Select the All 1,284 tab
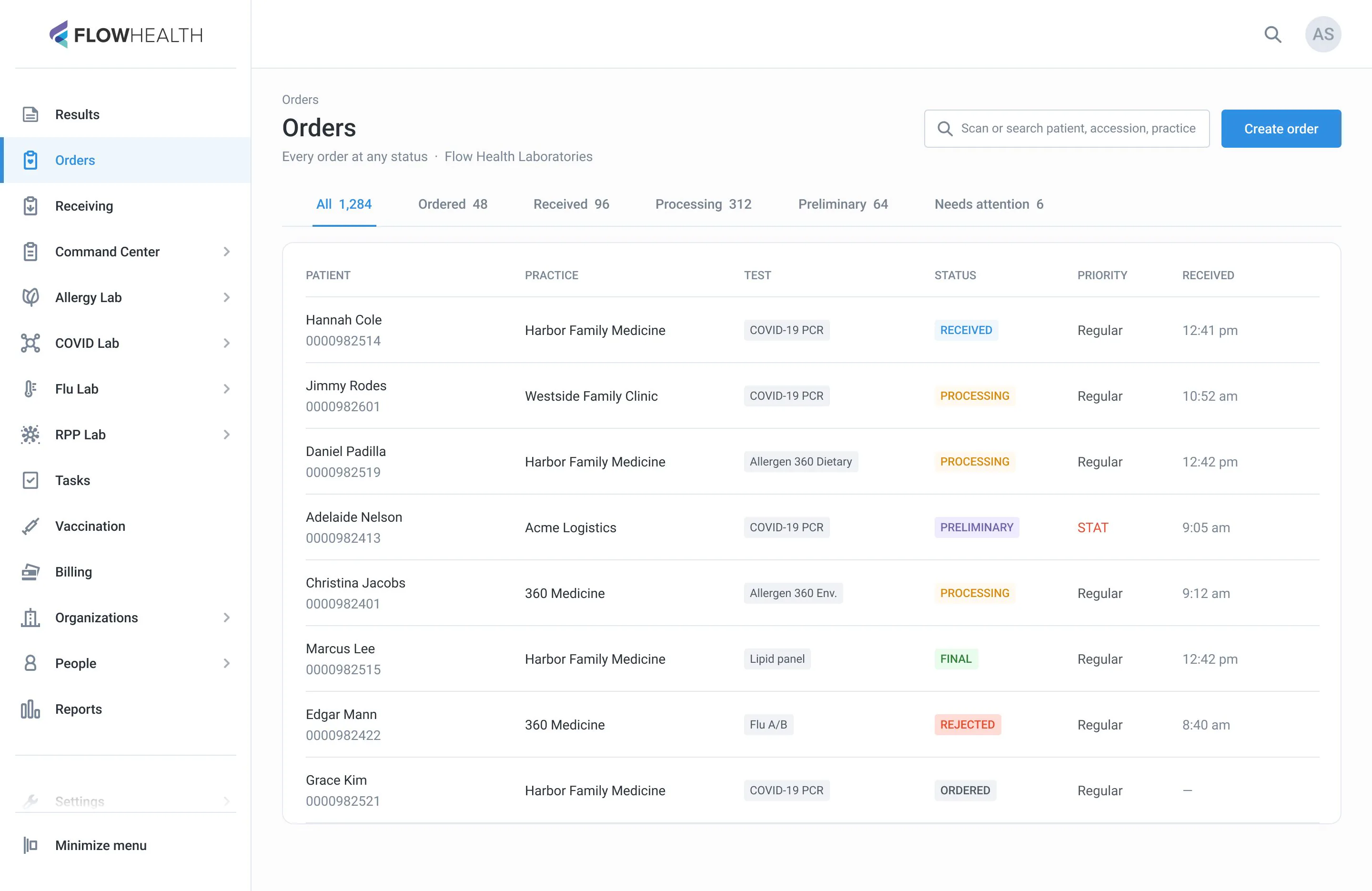Image resolution: width=1372 pixels, height=891 pixels. tap(344, 204)
